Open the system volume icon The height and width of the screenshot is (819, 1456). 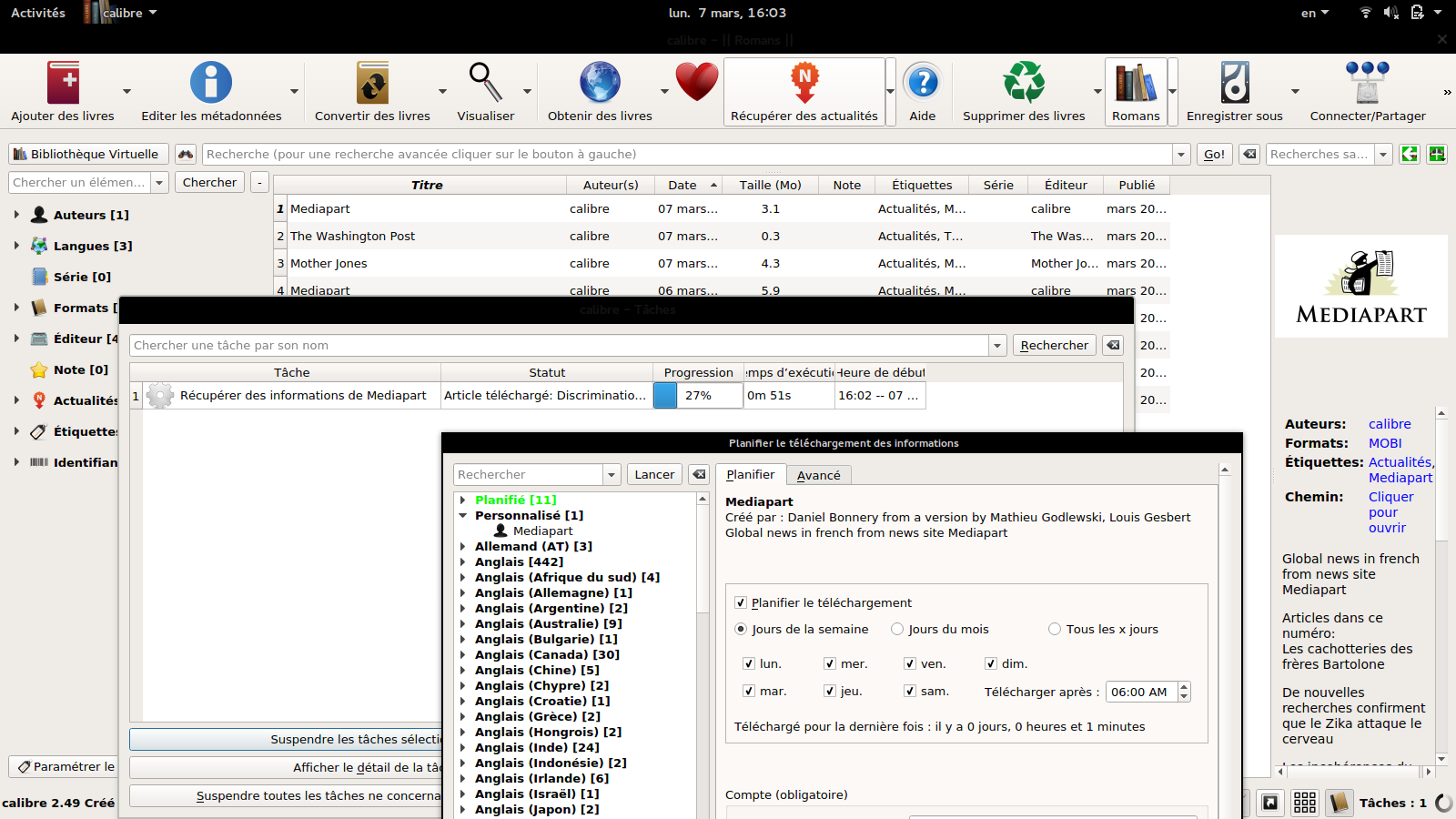tap(1390, 13)
